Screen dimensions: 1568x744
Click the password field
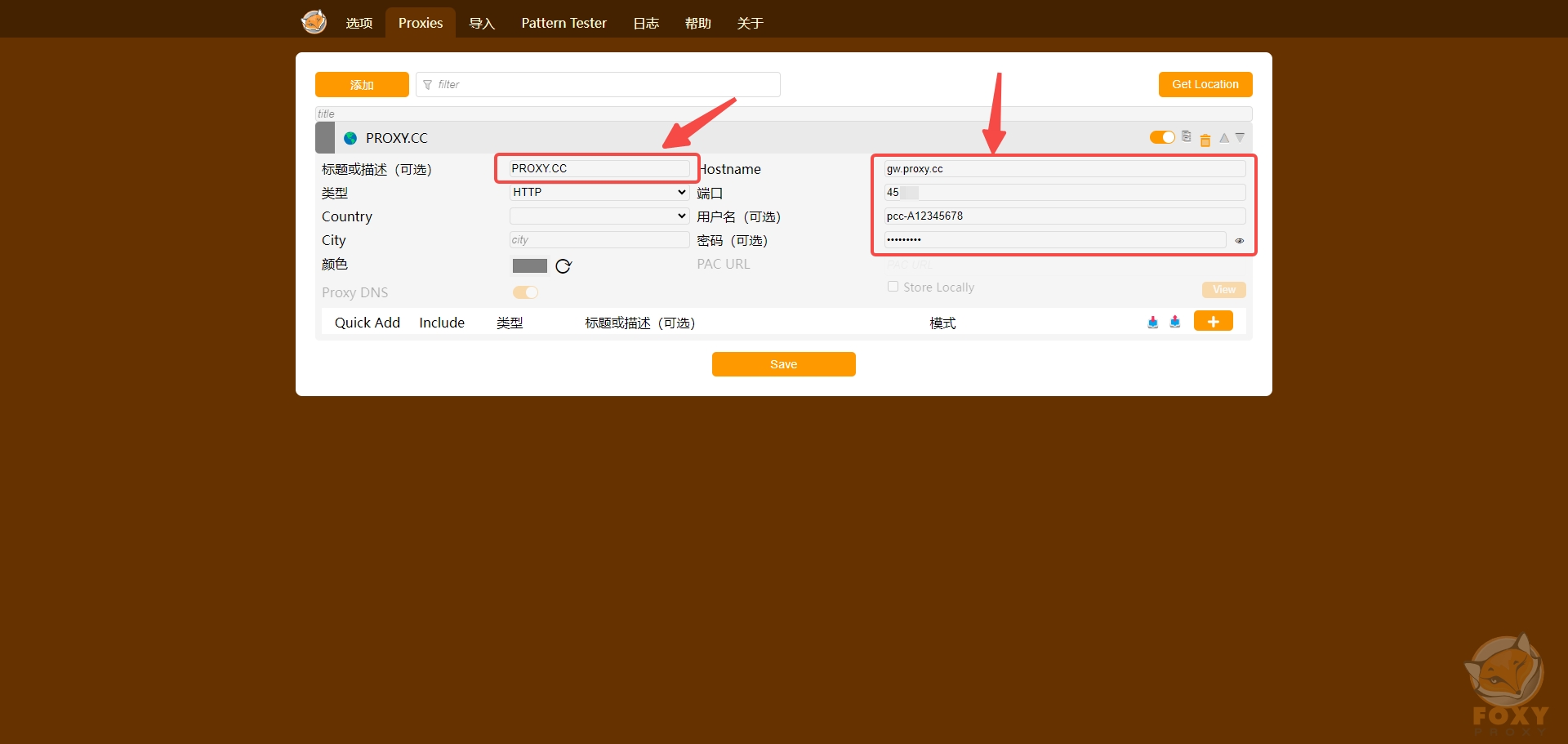(x=1055, y=240)
